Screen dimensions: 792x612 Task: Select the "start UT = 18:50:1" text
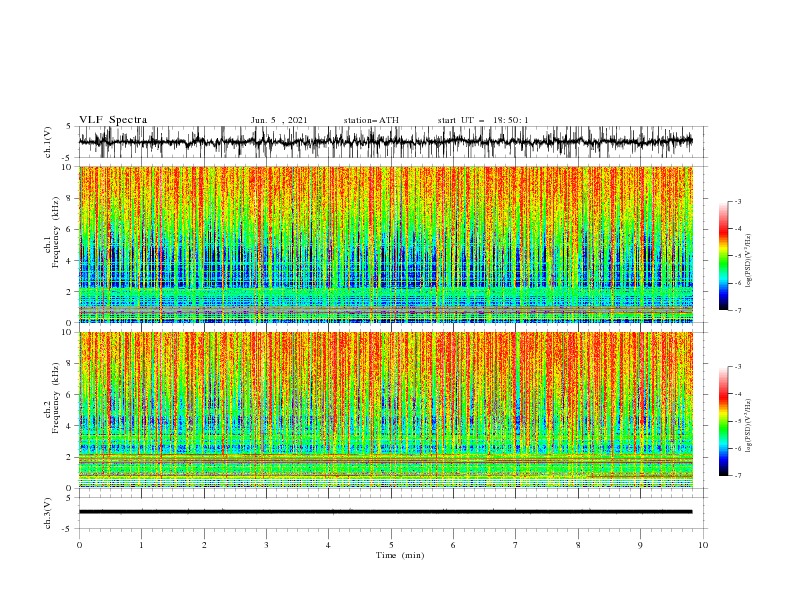(x=483, y=120)
